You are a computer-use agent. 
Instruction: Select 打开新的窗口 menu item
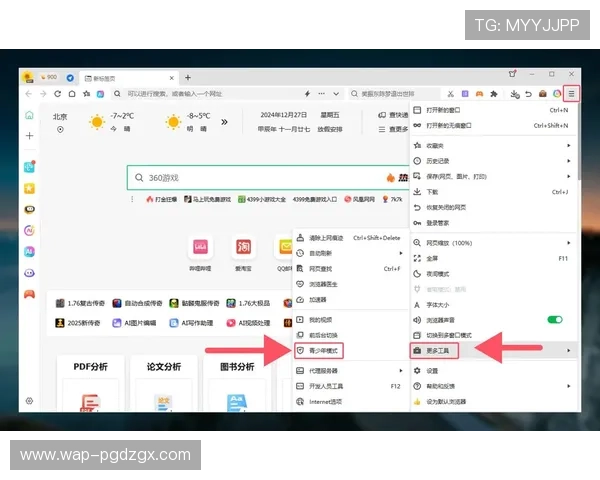tap(493, 110)
